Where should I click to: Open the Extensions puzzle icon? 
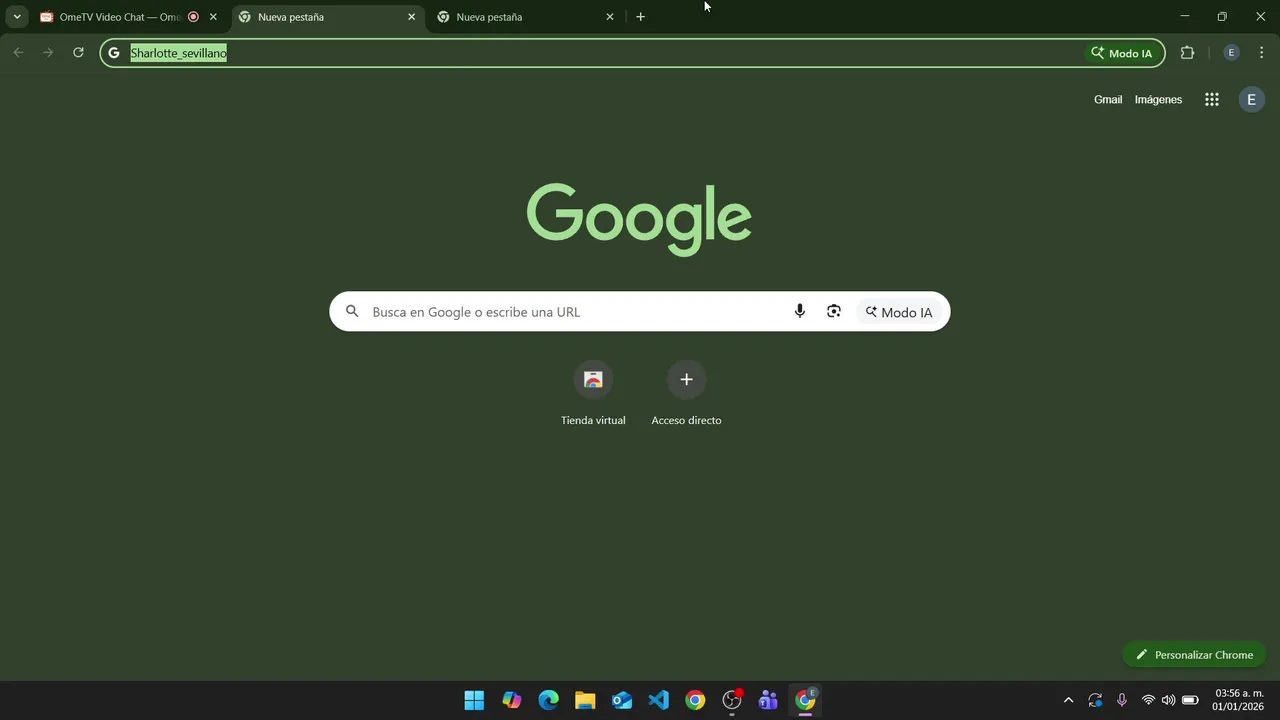coord(1188,53)
